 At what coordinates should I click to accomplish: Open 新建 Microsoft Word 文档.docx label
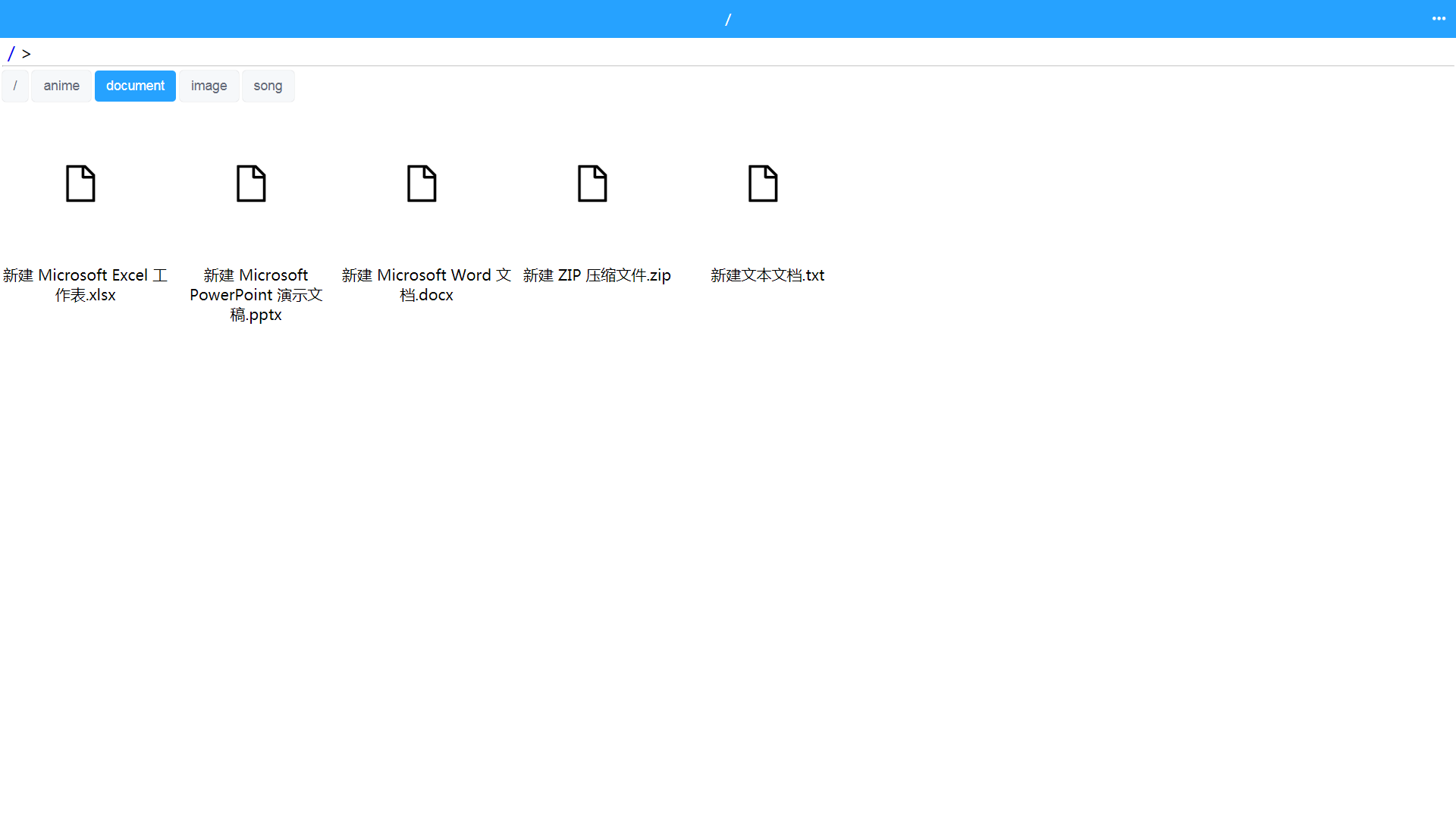pyautogui.click(x=426, y=285)
